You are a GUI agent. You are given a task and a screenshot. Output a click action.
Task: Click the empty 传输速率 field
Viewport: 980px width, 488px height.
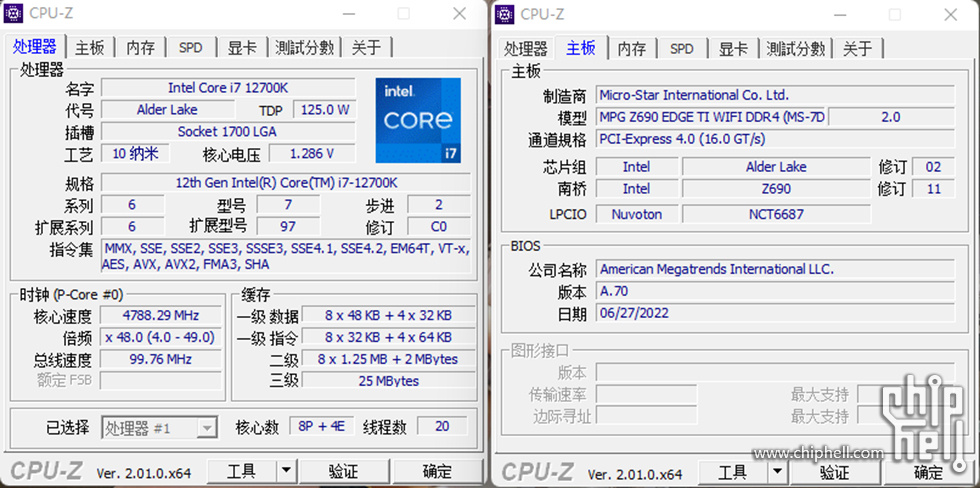pos(646,394)
